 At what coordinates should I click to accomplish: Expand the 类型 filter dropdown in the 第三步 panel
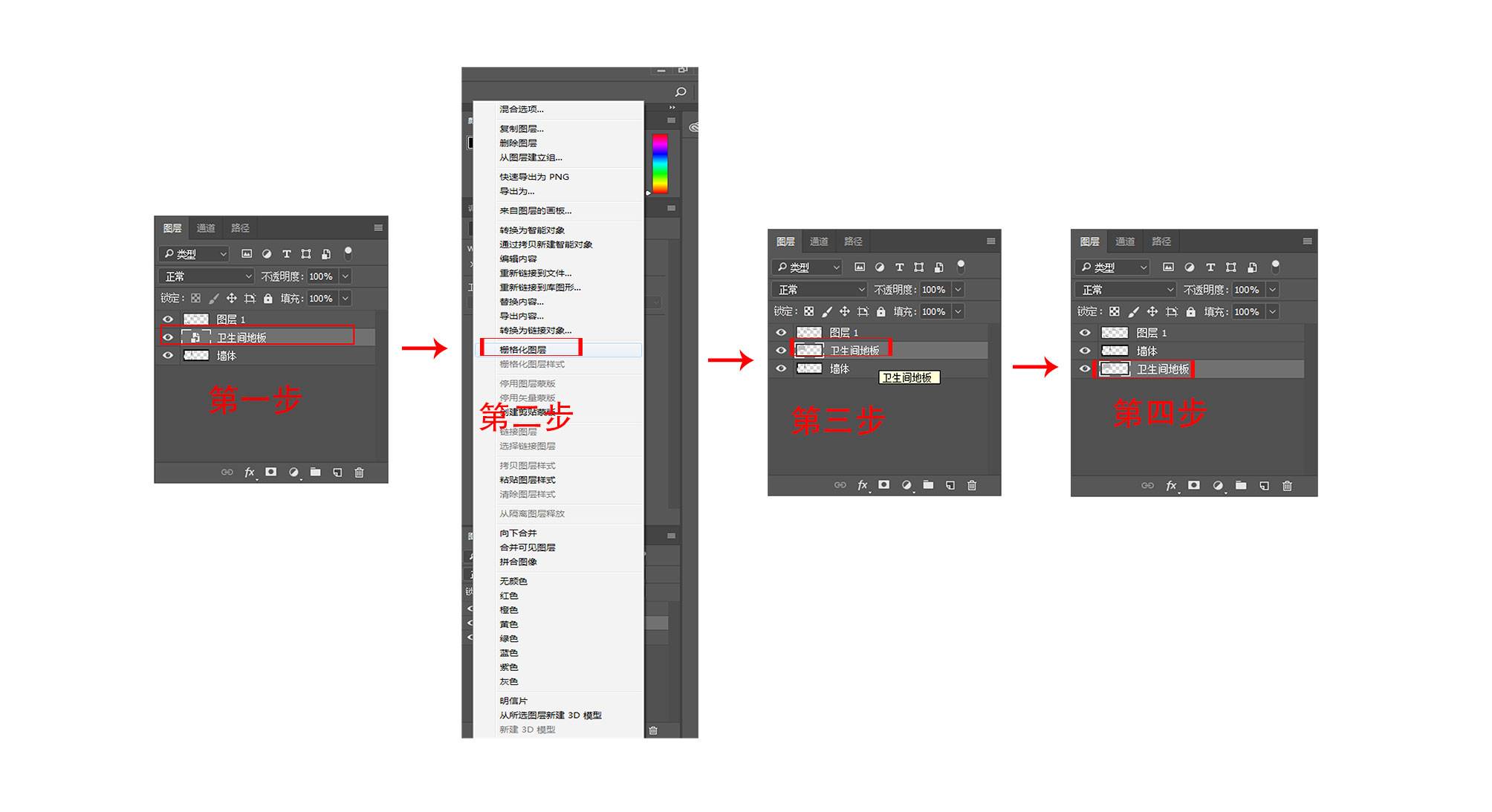click(x=807, y=267)
